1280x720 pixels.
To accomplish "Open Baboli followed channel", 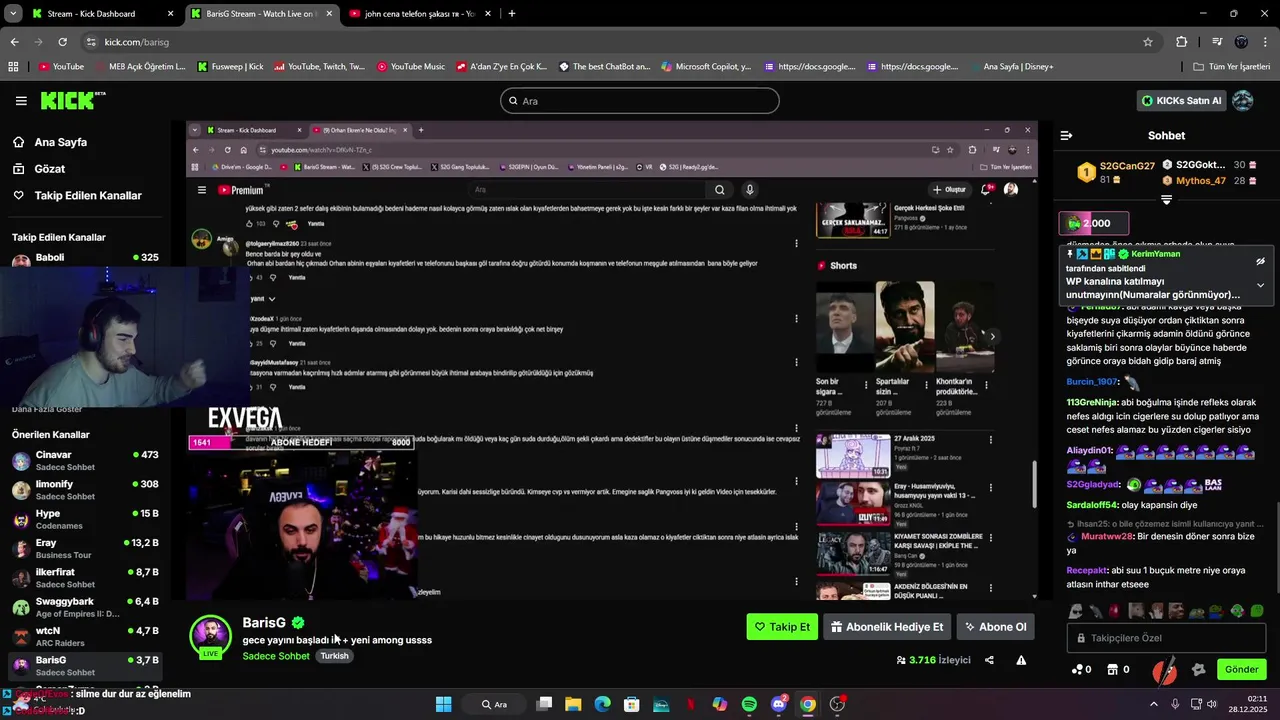I will click(x=85, y=258).
